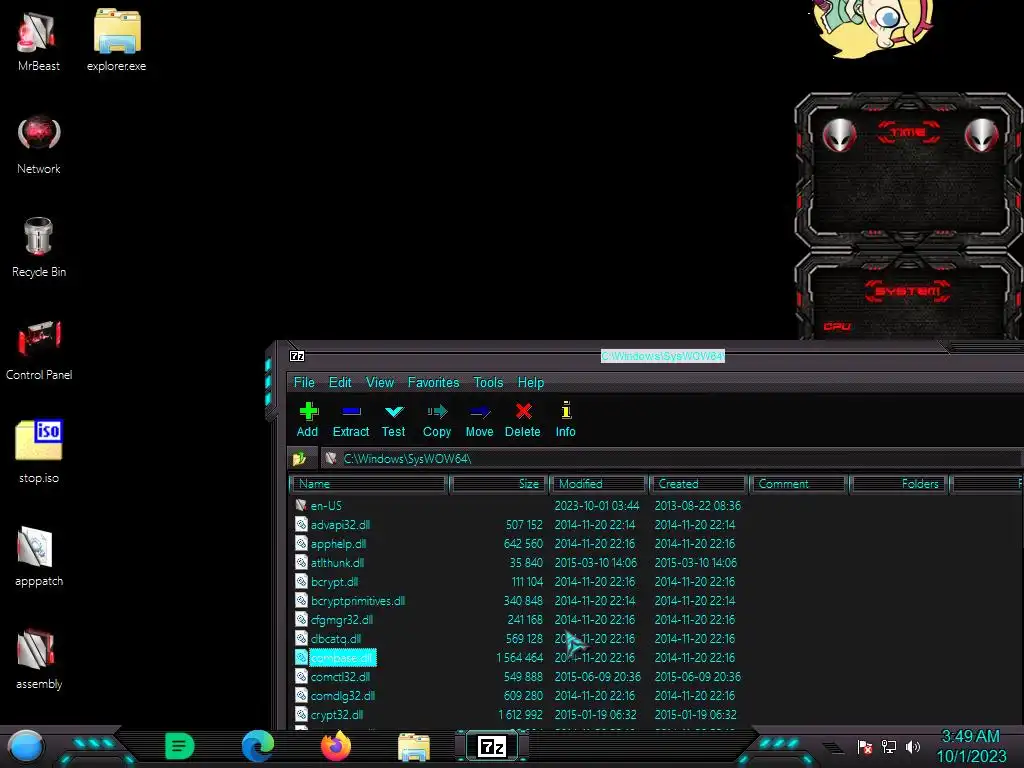Screen dimensions: 1024x768
Task: Click the network tray icon
Action: point(889,746)
